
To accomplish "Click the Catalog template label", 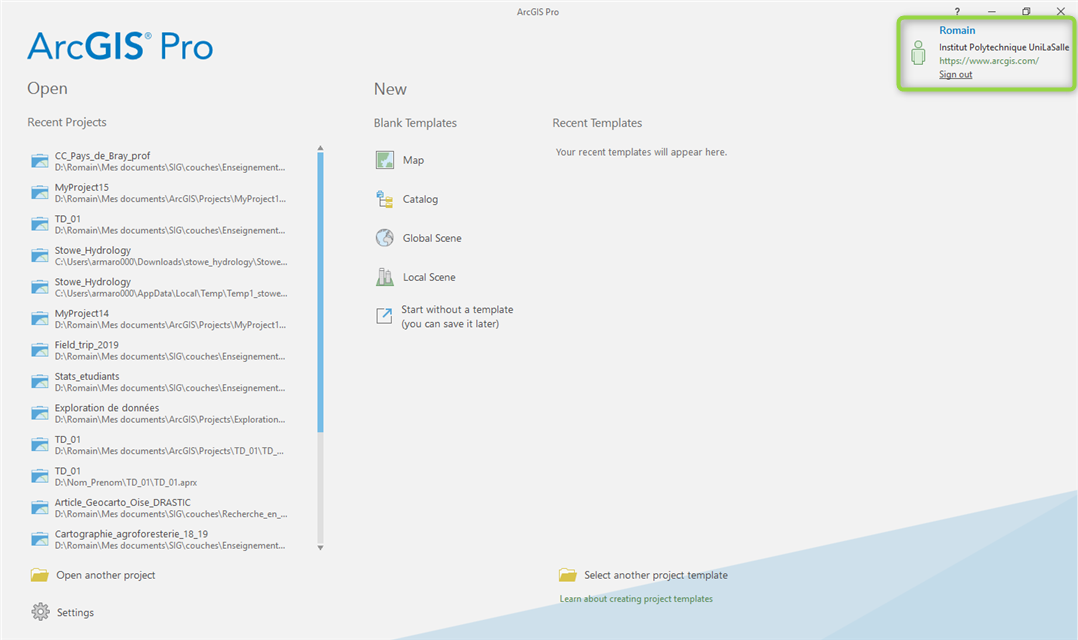I will point(420,199).
